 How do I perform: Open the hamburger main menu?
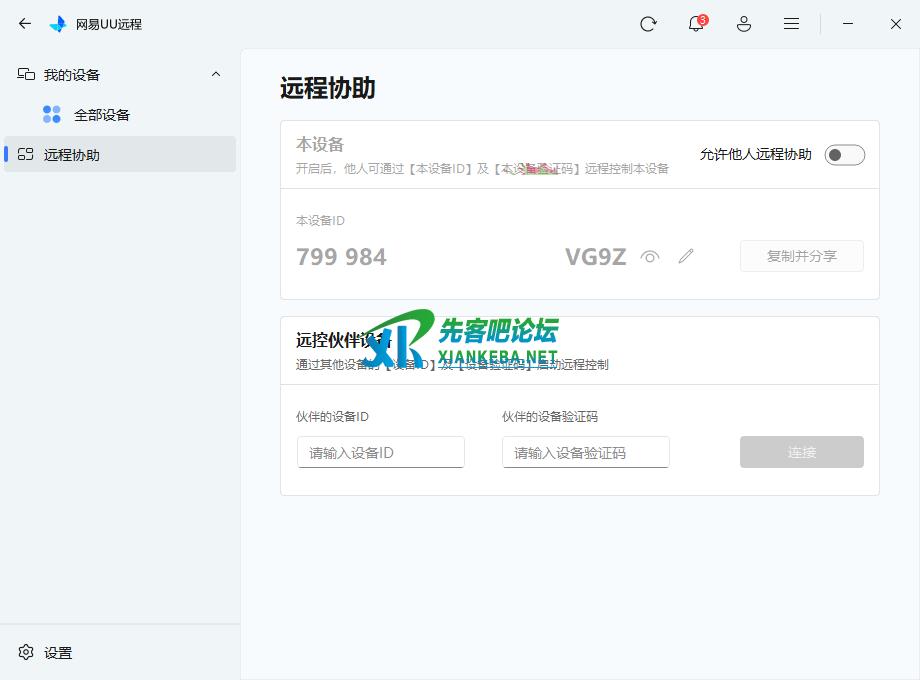(791, 24)
